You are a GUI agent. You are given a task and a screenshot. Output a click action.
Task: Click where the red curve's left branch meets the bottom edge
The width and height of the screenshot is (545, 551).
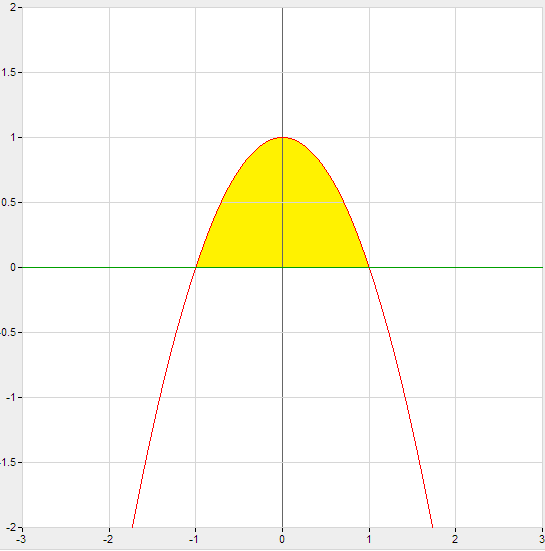[x=132, y=526]
